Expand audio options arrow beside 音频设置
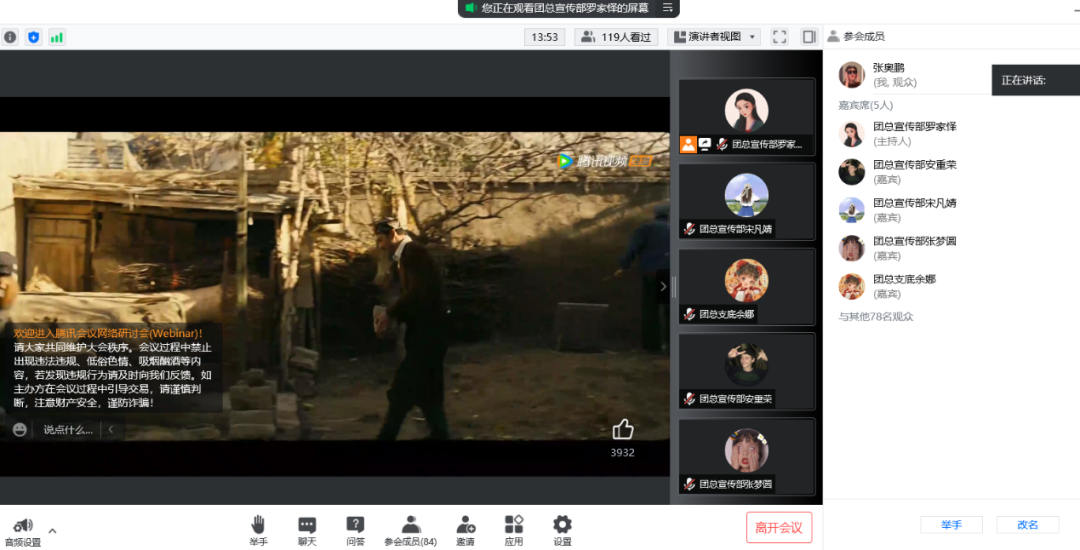The width and height of the screenshot is (1080, 550). coord(53,531)
